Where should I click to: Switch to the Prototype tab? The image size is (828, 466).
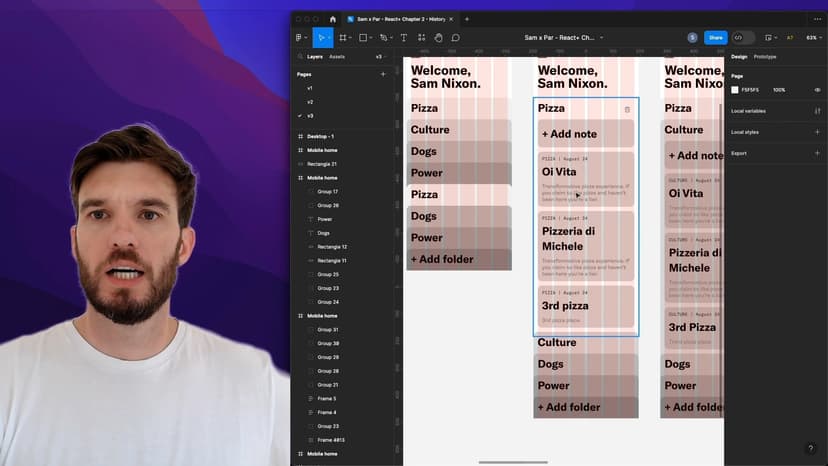coord(765,57)
